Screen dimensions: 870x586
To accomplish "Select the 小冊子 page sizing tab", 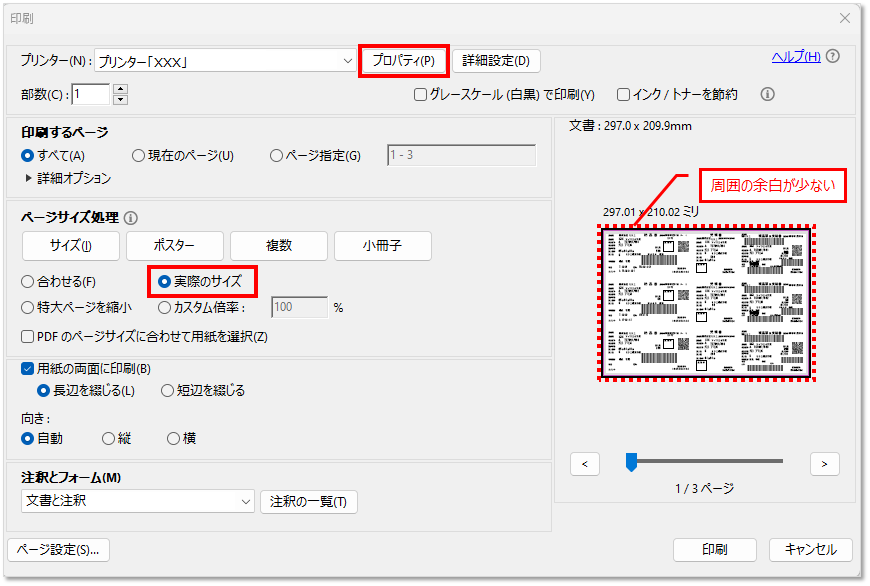I will pos(382,245).
